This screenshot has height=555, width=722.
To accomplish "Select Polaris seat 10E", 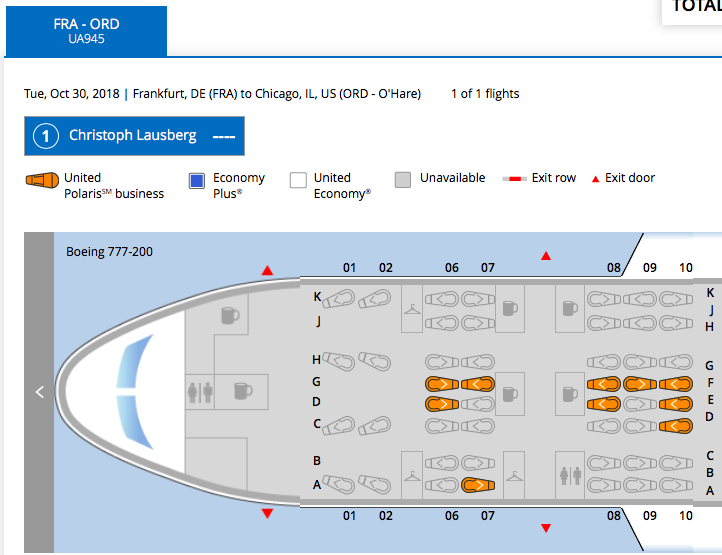I will pos(676,404).
